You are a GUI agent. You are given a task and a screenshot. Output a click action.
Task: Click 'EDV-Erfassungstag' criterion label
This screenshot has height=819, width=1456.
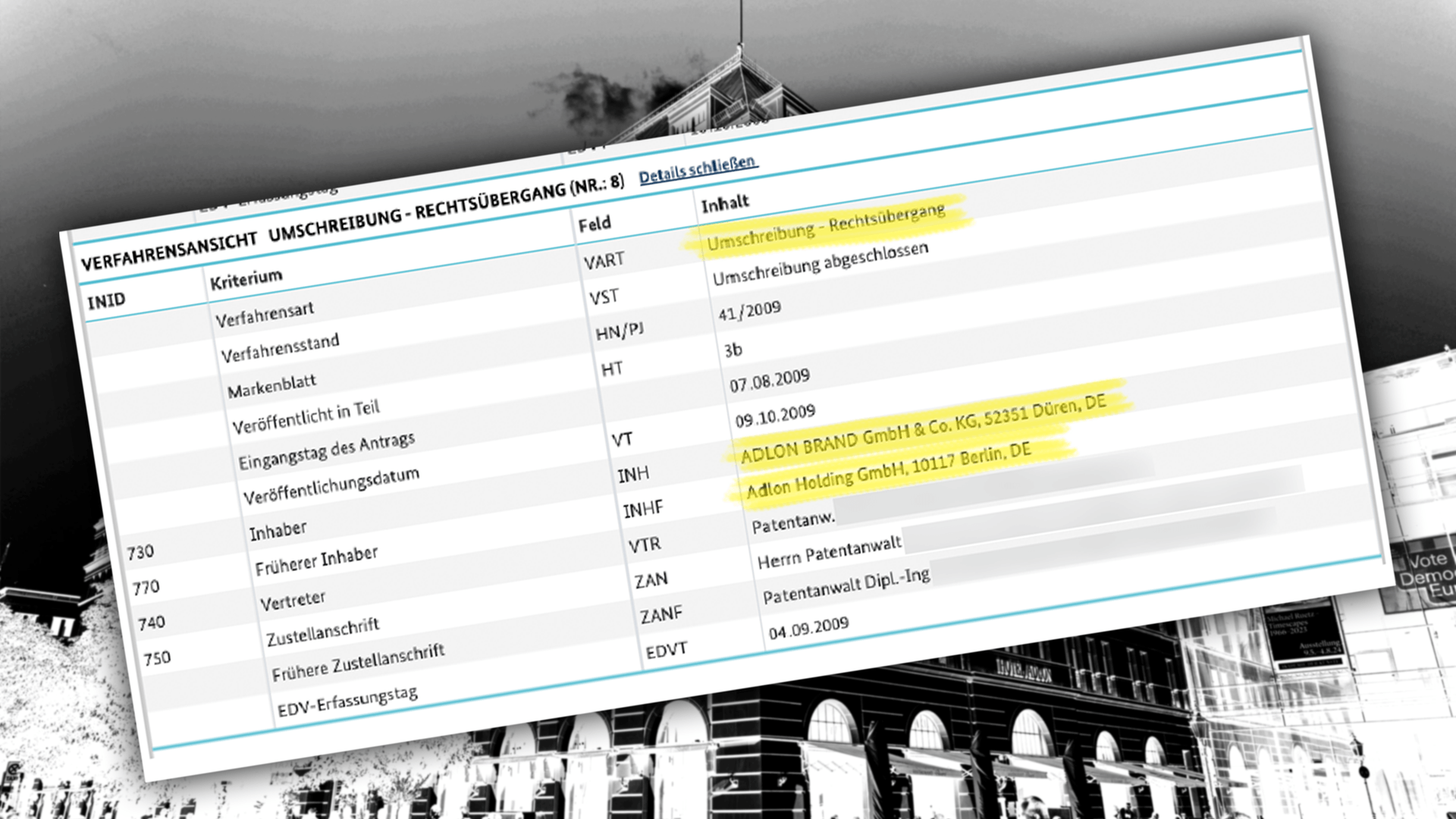click(x=347, y=701)
